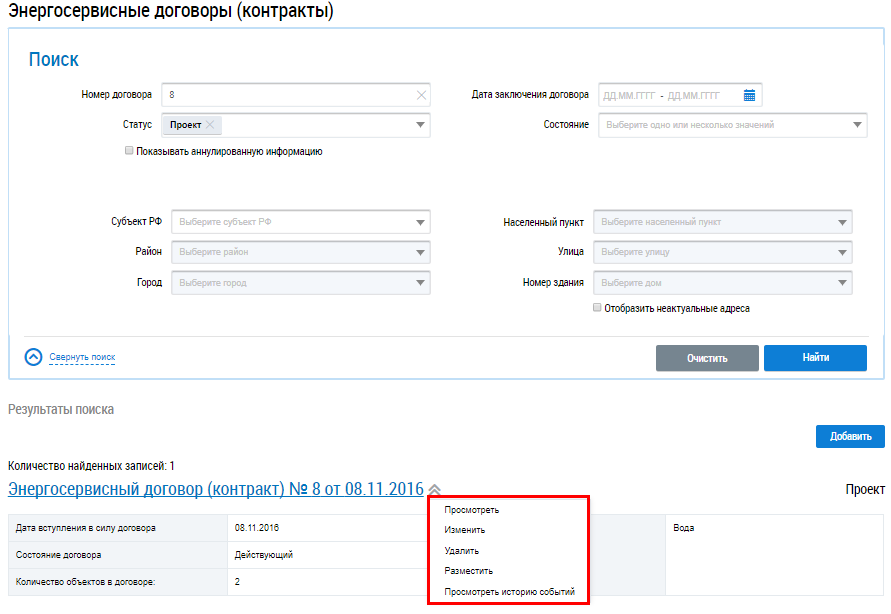
Task: Open the date calendar picker icon
Action: pos(749,95)
